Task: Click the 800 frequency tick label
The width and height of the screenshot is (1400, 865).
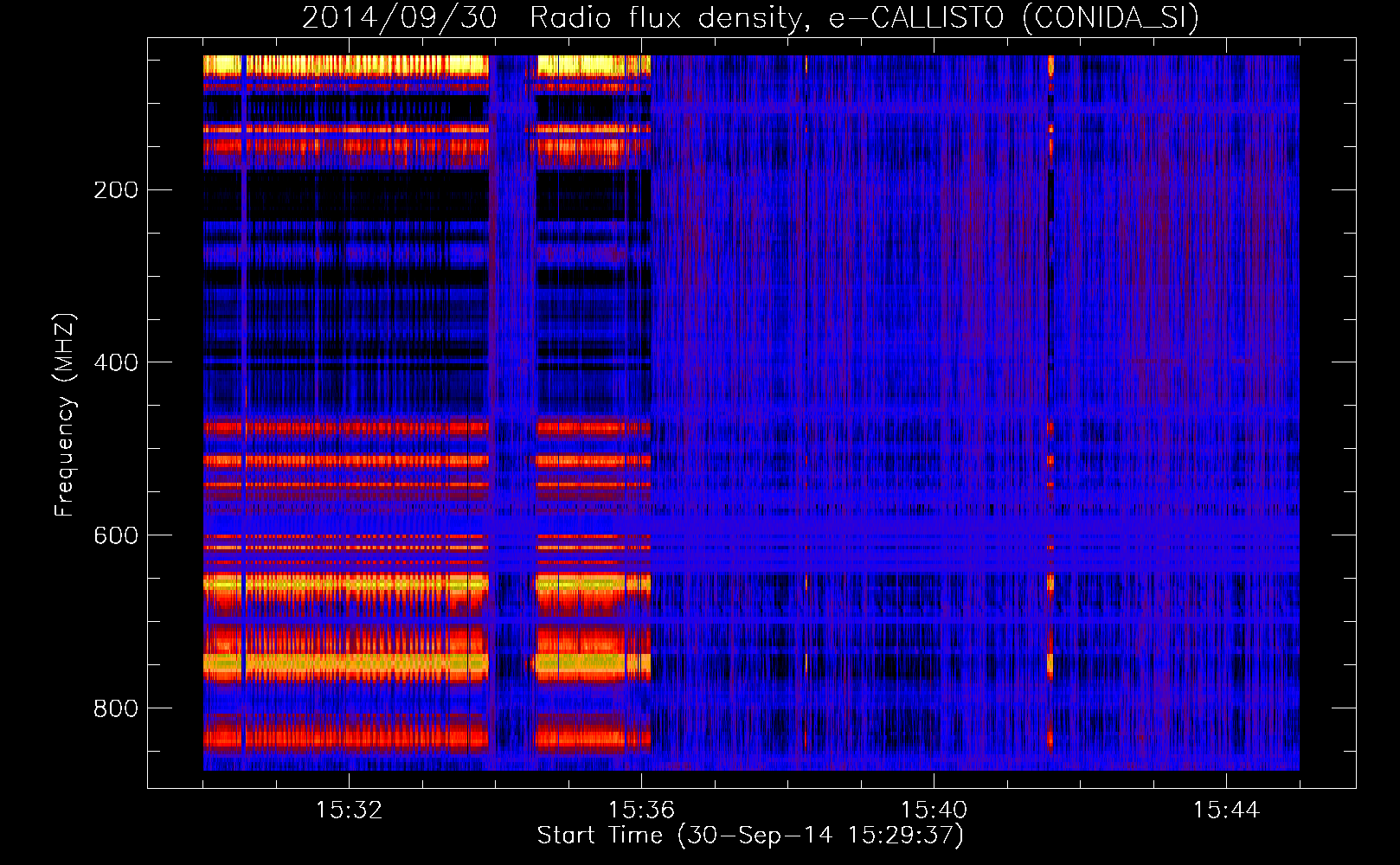Action: coord(116,708)
